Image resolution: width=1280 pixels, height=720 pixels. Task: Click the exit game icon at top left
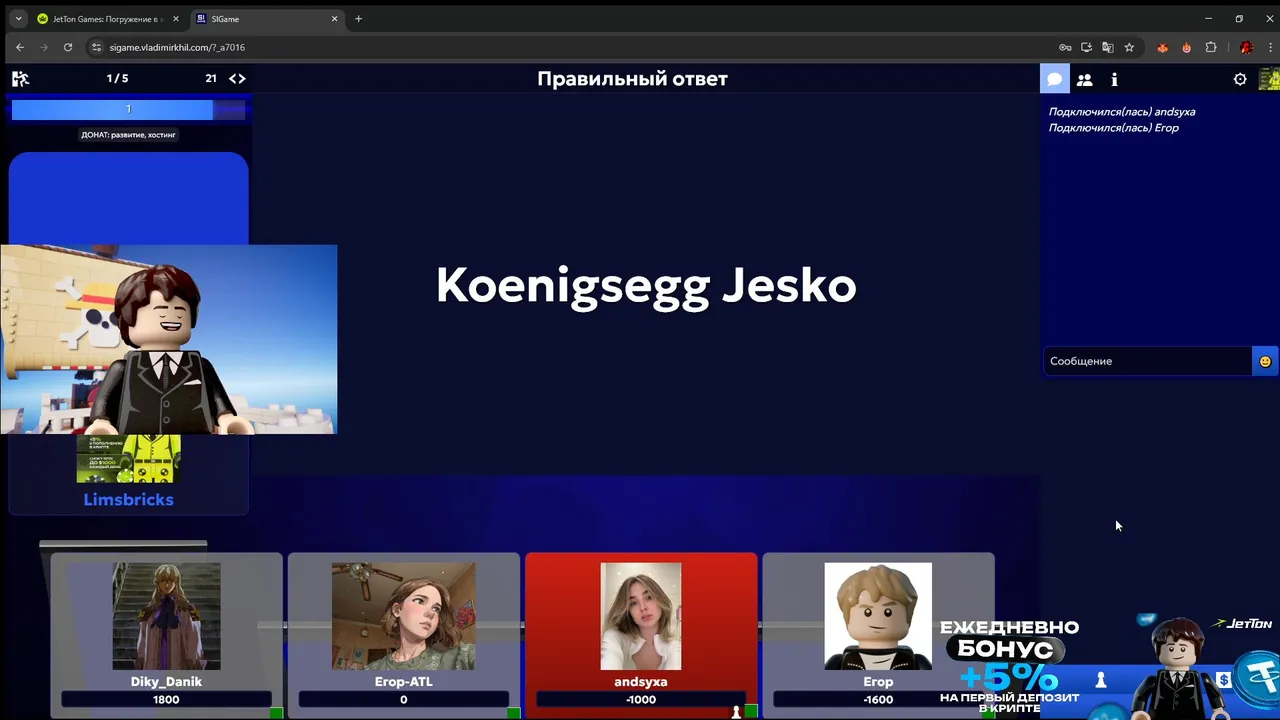(x=20, y=78)
